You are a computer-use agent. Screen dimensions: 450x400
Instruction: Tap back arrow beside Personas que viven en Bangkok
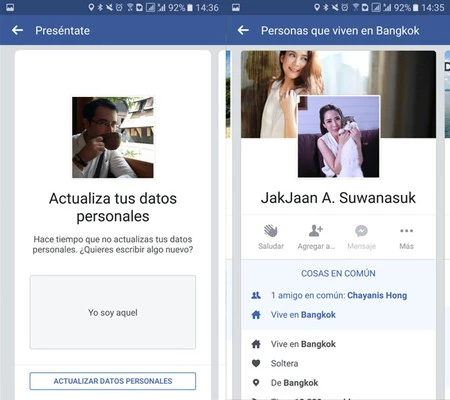[x=243, y=30]
